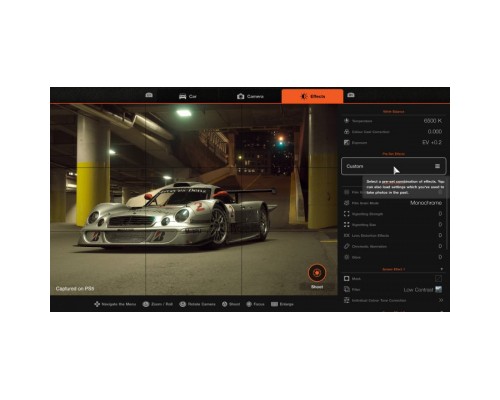
Task: Click the Individual Colour Tone Correction icon
Action: click(x=347, y=300)
